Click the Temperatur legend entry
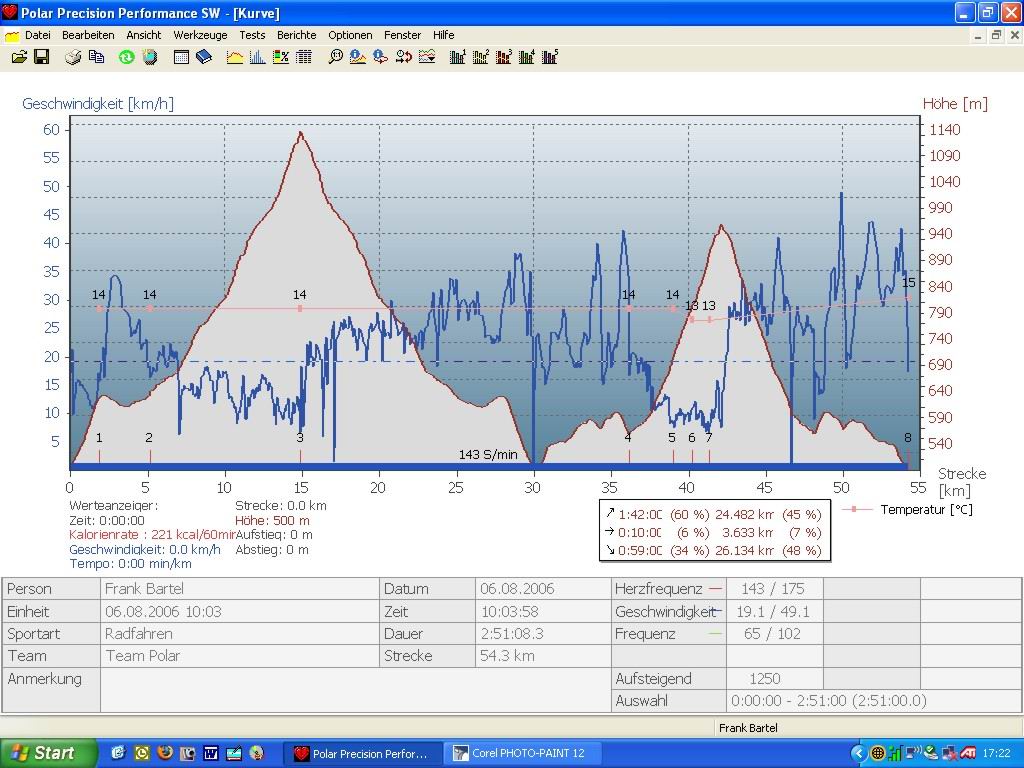 925,510
